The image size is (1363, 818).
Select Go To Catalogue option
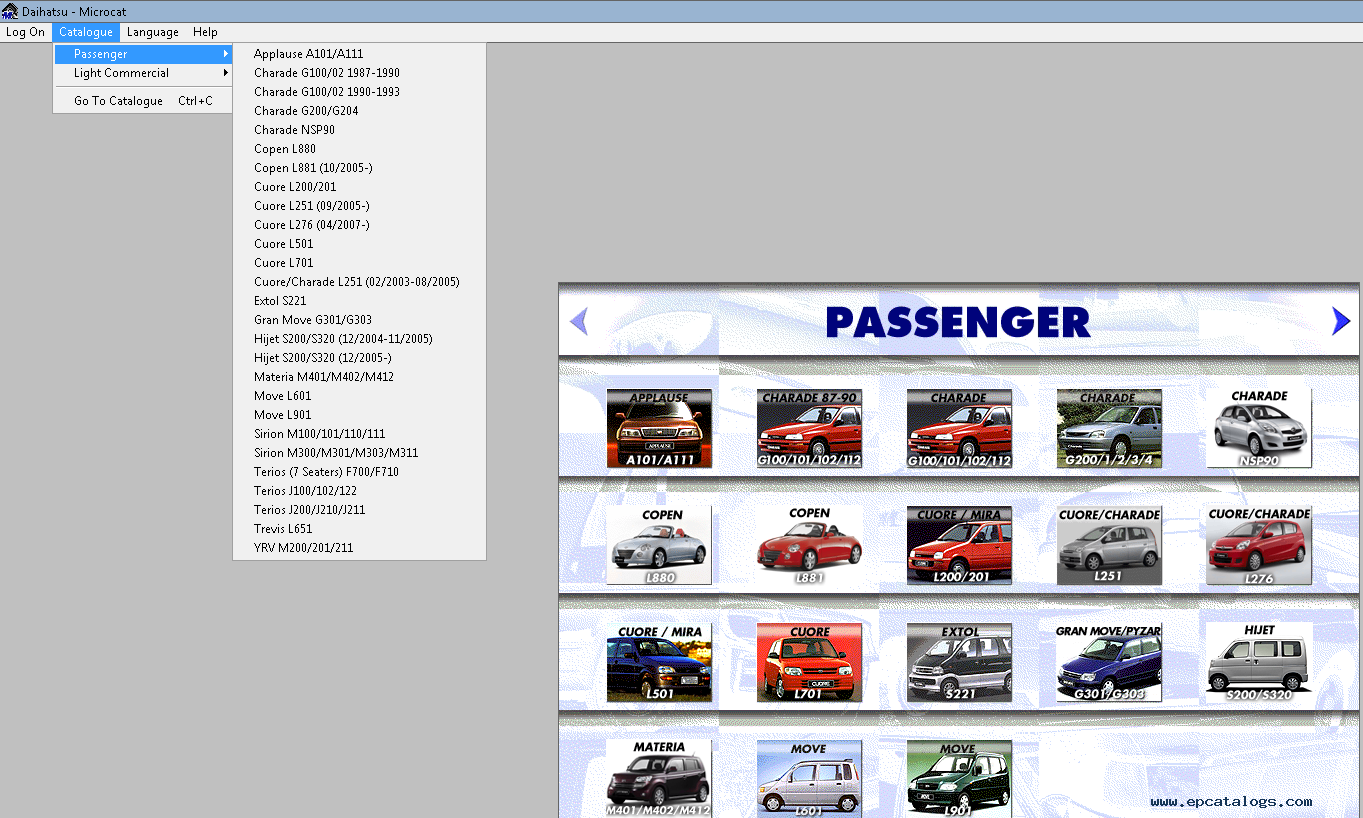pyautogui.click(x=143, y=101)
